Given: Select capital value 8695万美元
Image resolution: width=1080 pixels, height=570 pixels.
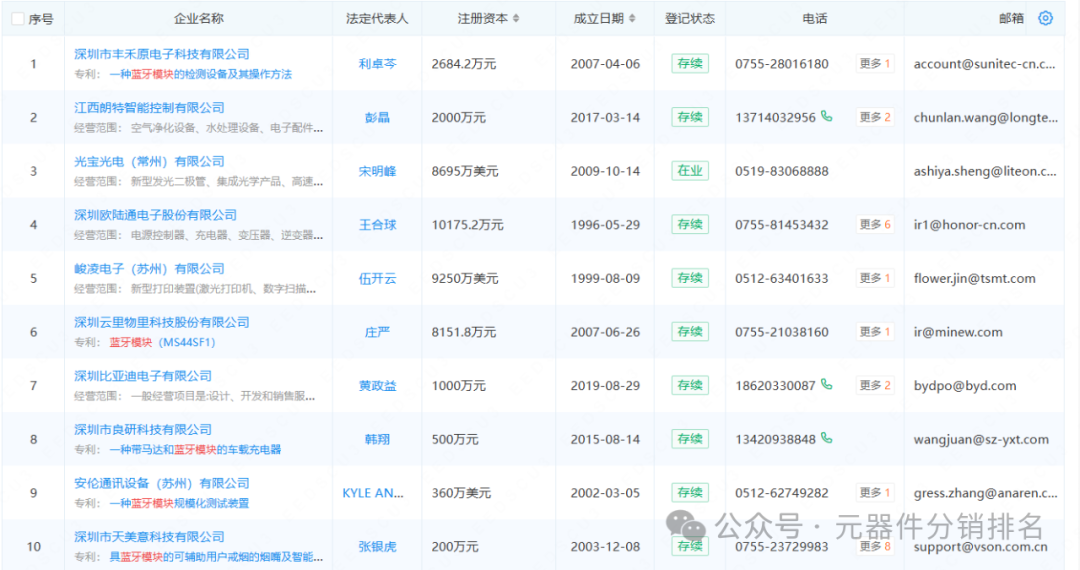Looking at the screenshot, I should pos(464,171).
